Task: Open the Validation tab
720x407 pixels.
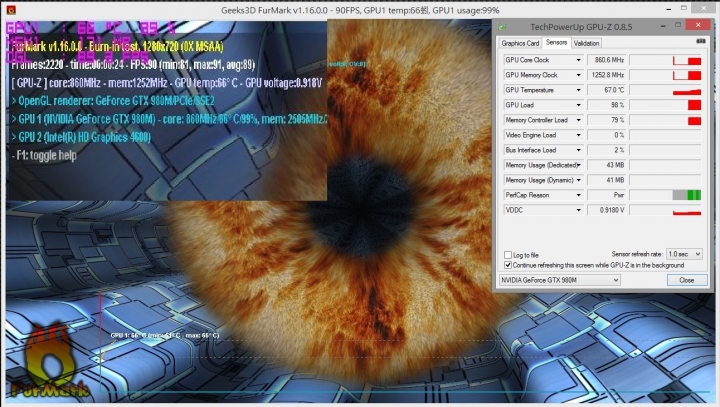Action: click(x=586, y=43)
